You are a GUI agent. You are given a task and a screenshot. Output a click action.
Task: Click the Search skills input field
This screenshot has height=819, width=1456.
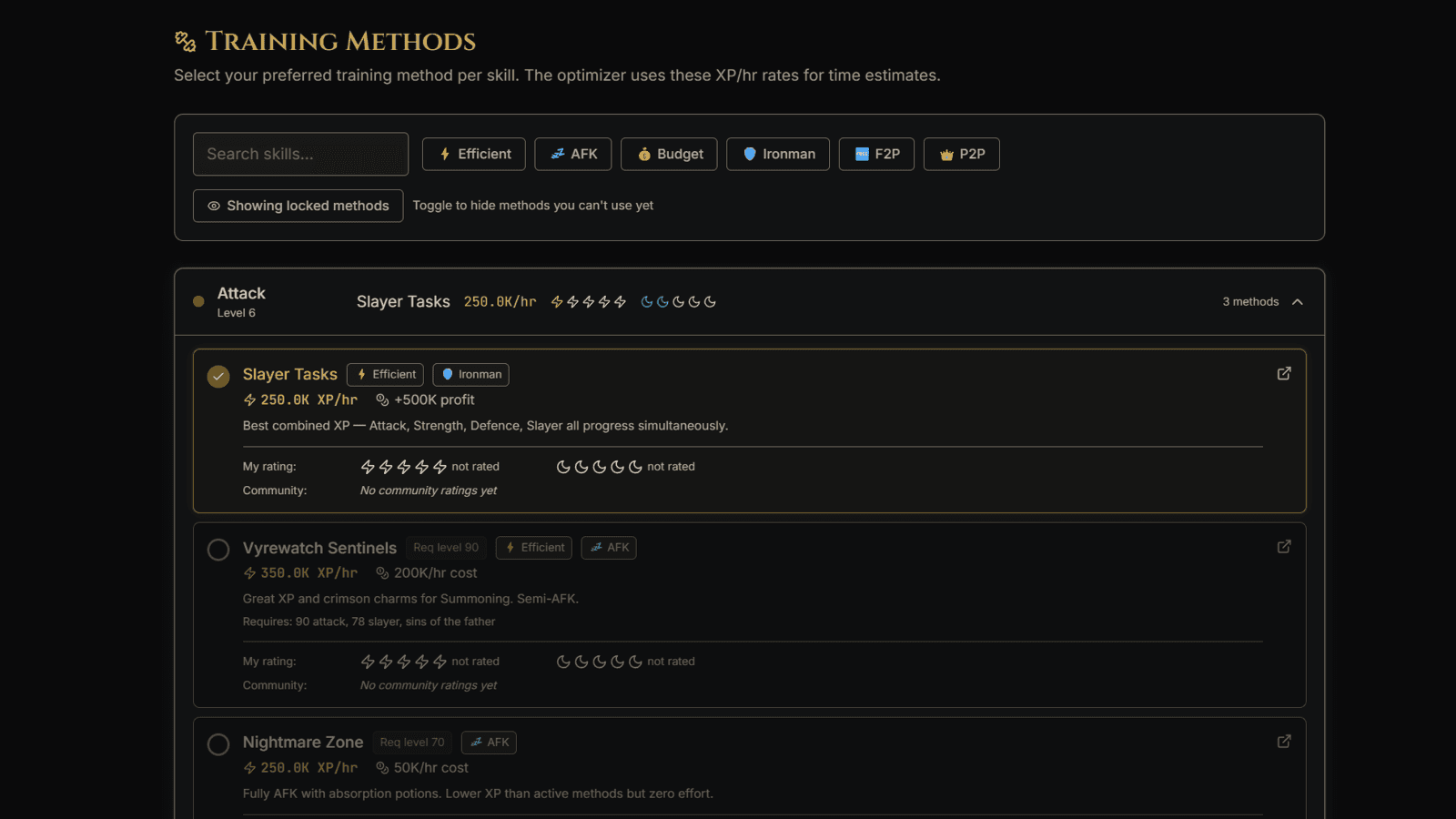pos(300,154)
